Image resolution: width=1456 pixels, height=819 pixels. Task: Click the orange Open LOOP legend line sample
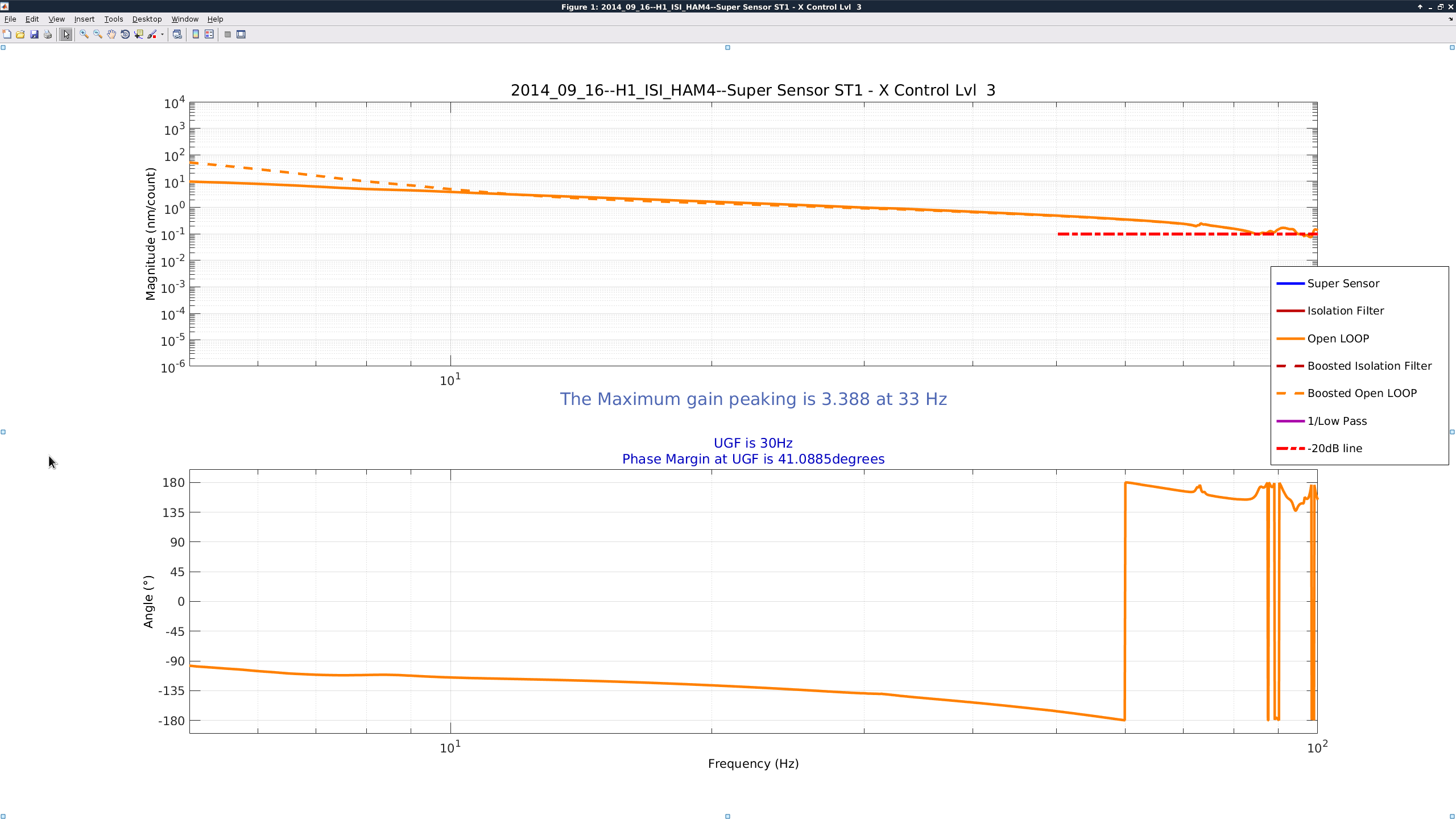point(1290,338)
